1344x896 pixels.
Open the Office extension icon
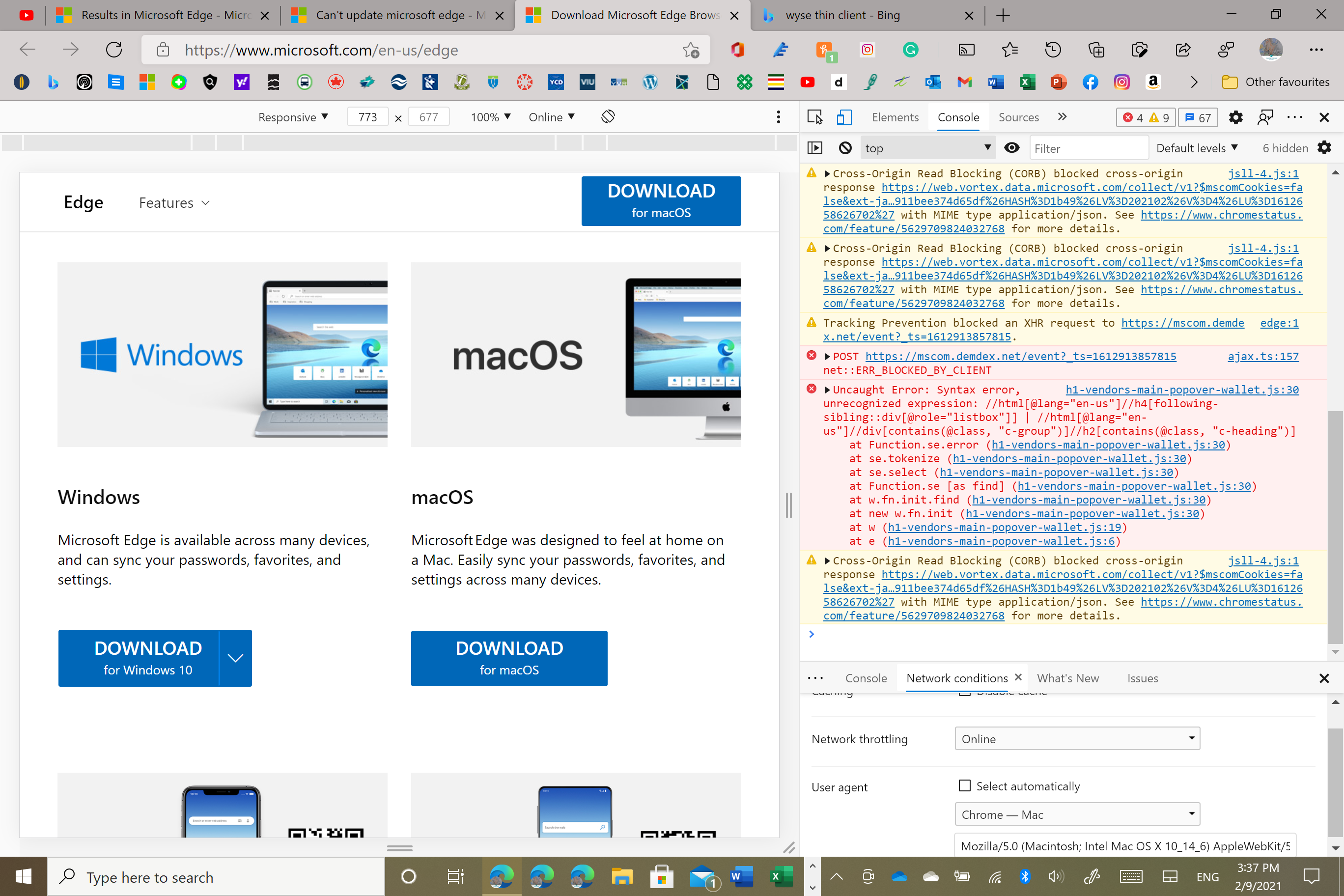point(738,50)
